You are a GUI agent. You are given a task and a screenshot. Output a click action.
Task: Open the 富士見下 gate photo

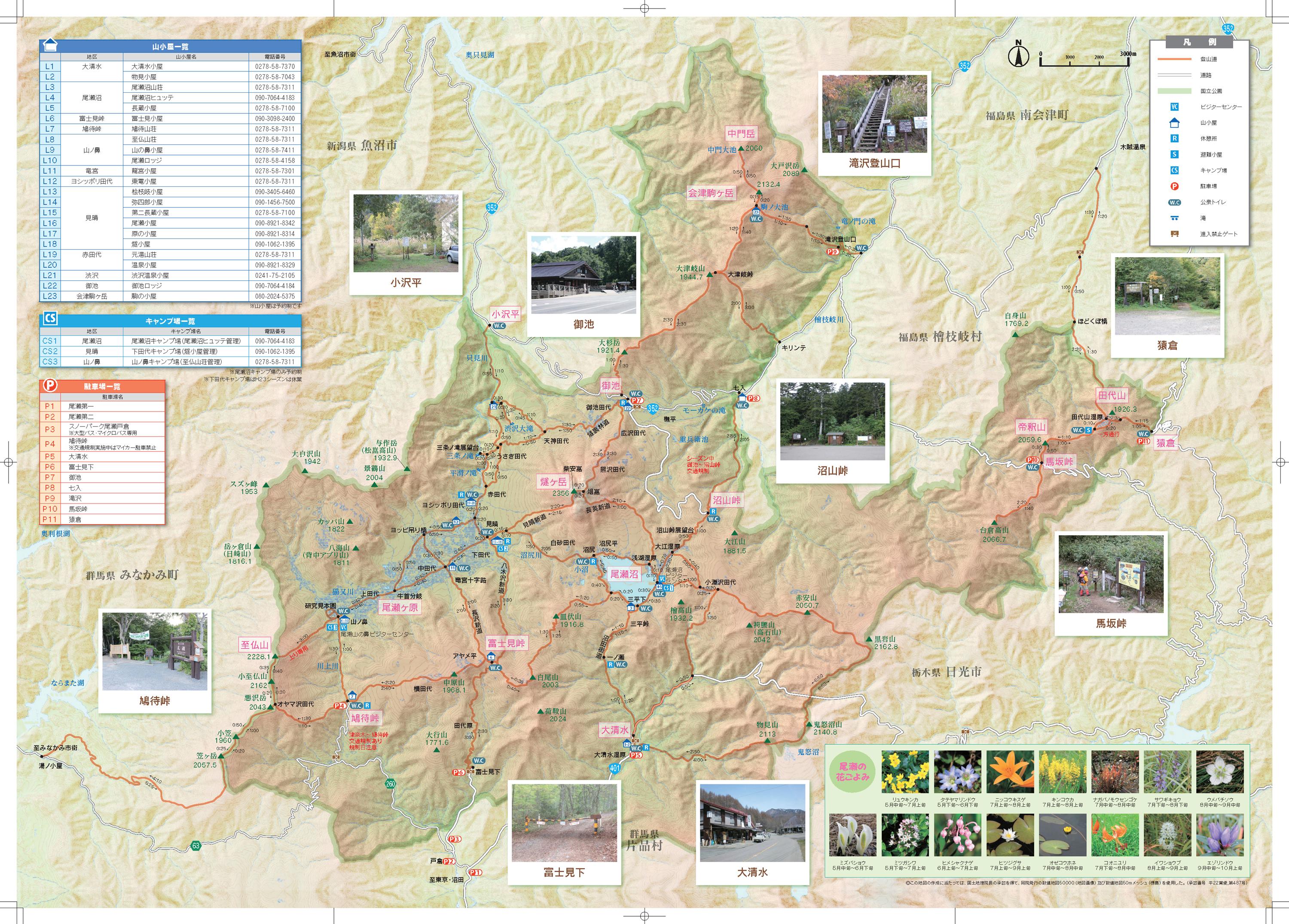[564, 823]
